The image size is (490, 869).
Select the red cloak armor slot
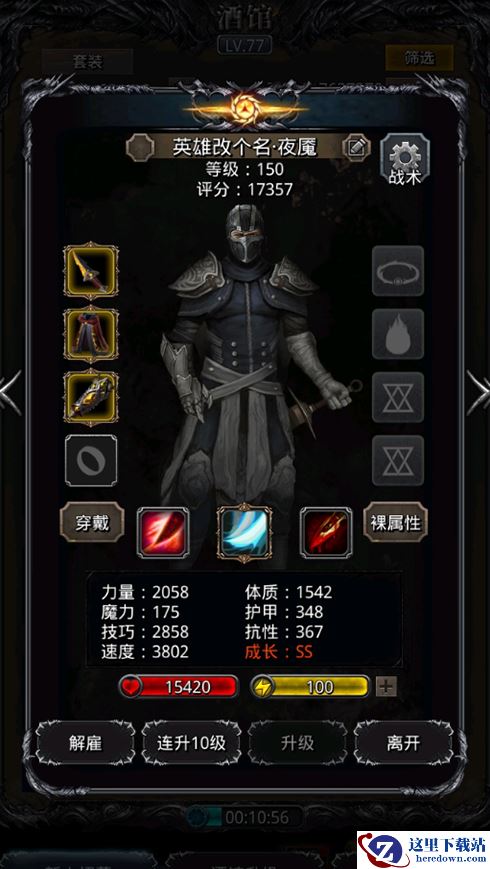91,334
